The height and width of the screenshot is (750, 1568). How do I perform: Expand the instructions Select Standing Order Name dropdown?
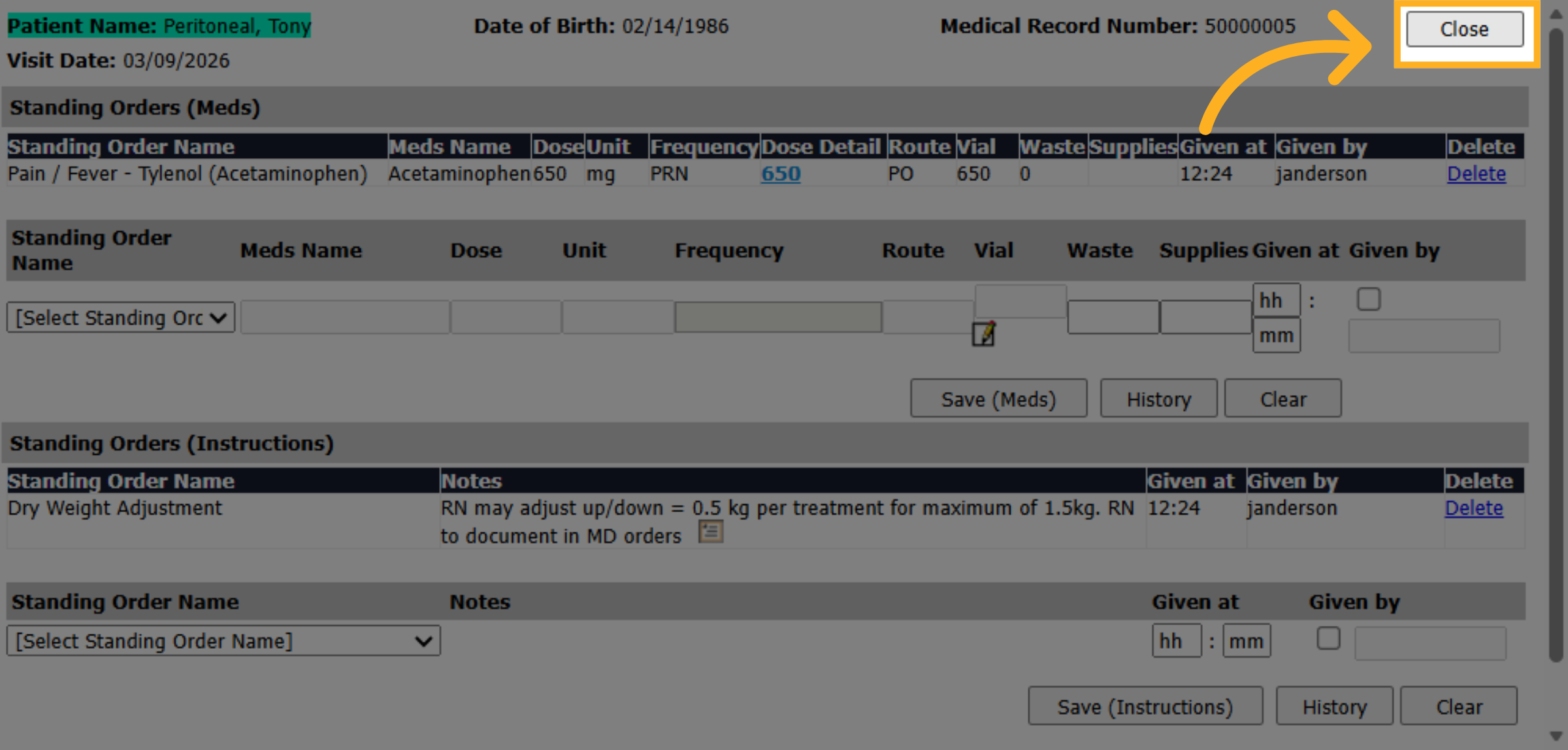223,641
